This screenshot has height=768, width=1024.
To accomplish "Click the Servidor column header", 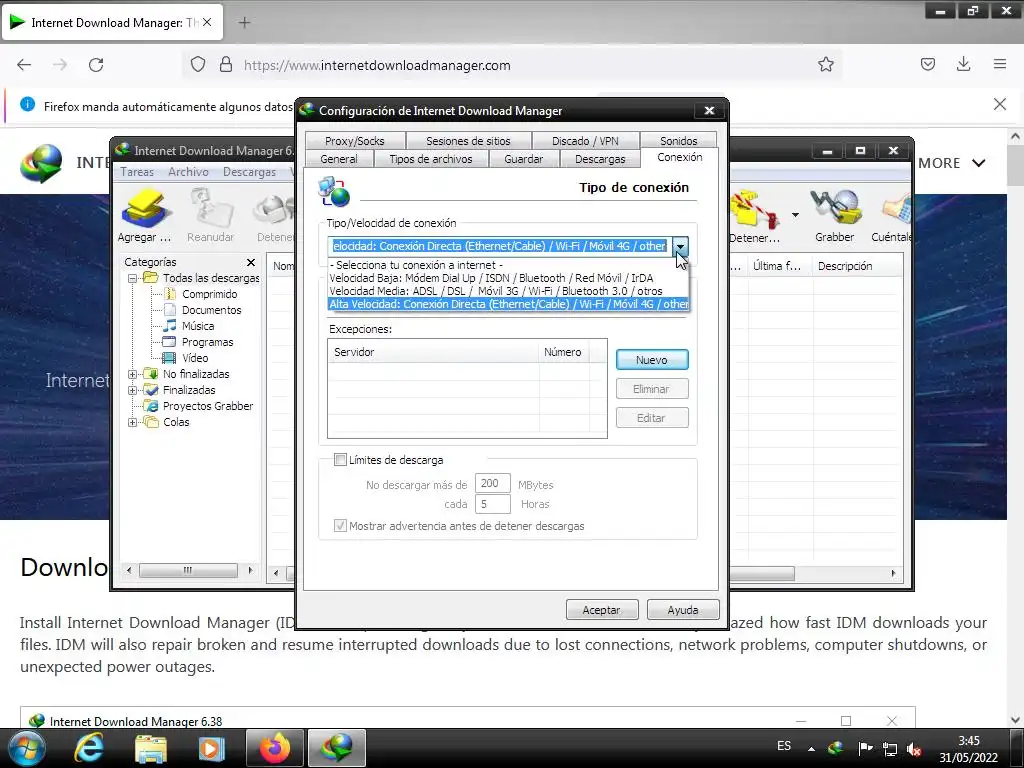I will click(x=433, y=352).
